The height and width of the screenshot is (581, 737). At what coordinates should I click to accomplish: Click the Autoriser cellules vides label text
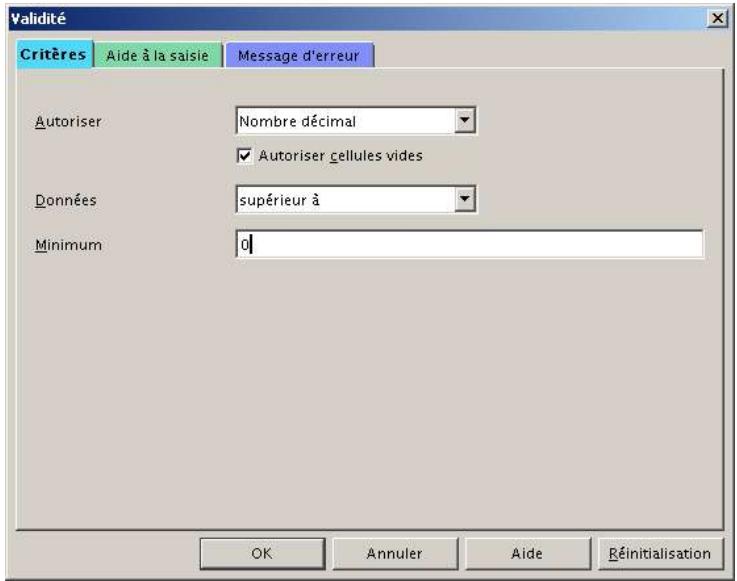click(340, 156)
